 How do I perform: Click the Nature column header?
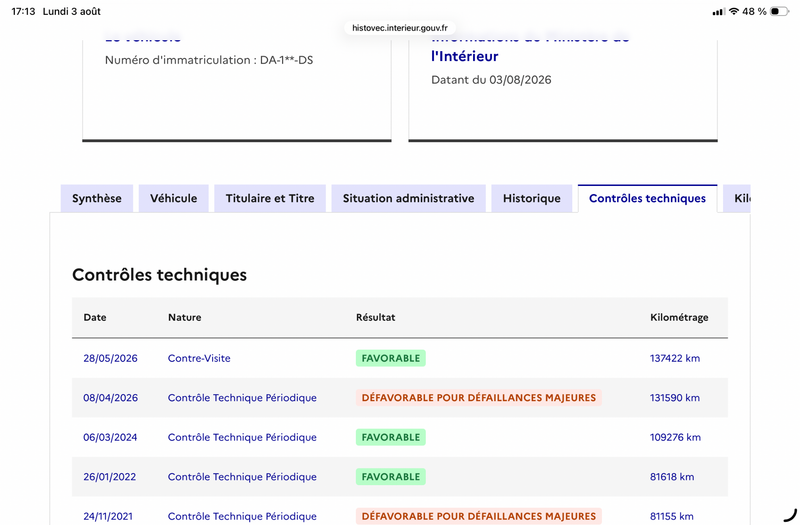point(185,317)
